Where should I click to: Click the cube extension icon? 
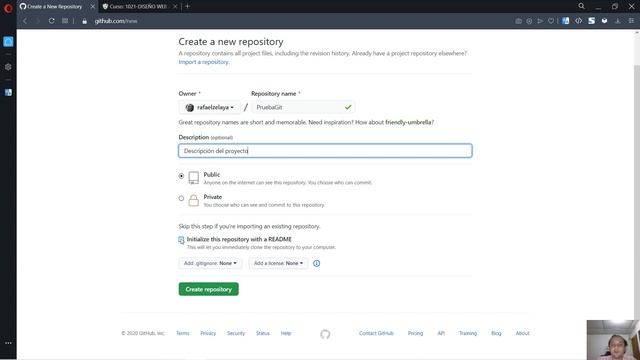pos(604,21)
